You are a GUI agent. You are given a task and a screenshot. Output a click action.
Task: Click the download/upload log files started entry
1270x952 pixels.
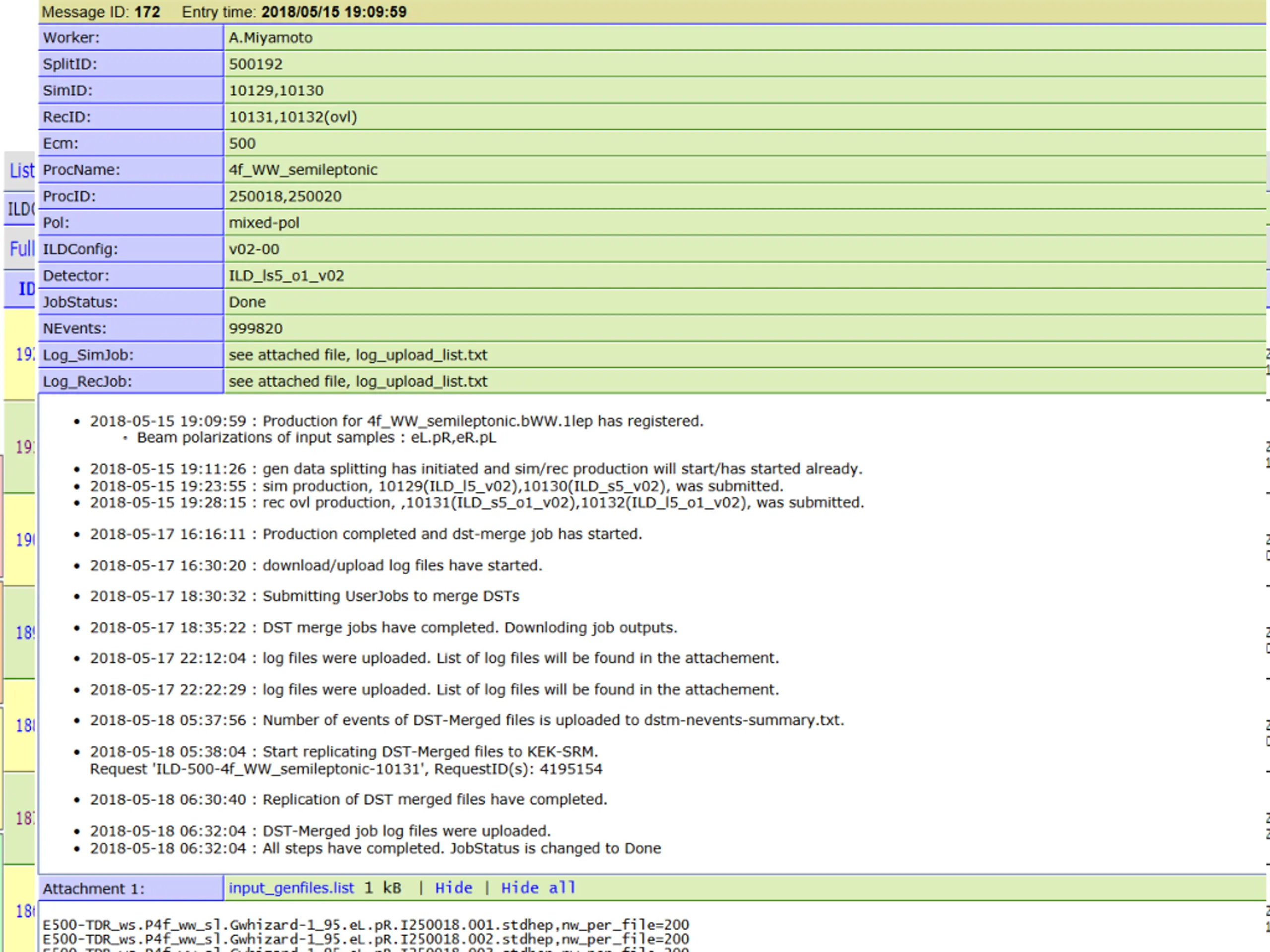tap(316, 565)
